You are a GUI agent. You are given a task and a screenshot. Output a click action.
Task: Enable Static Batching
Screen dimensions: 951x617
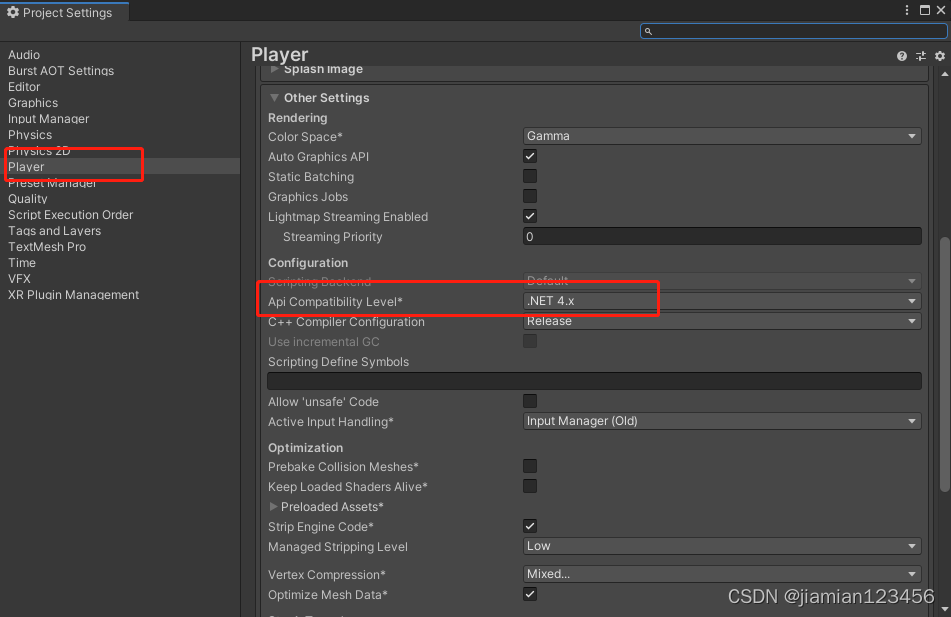point(529,176)
